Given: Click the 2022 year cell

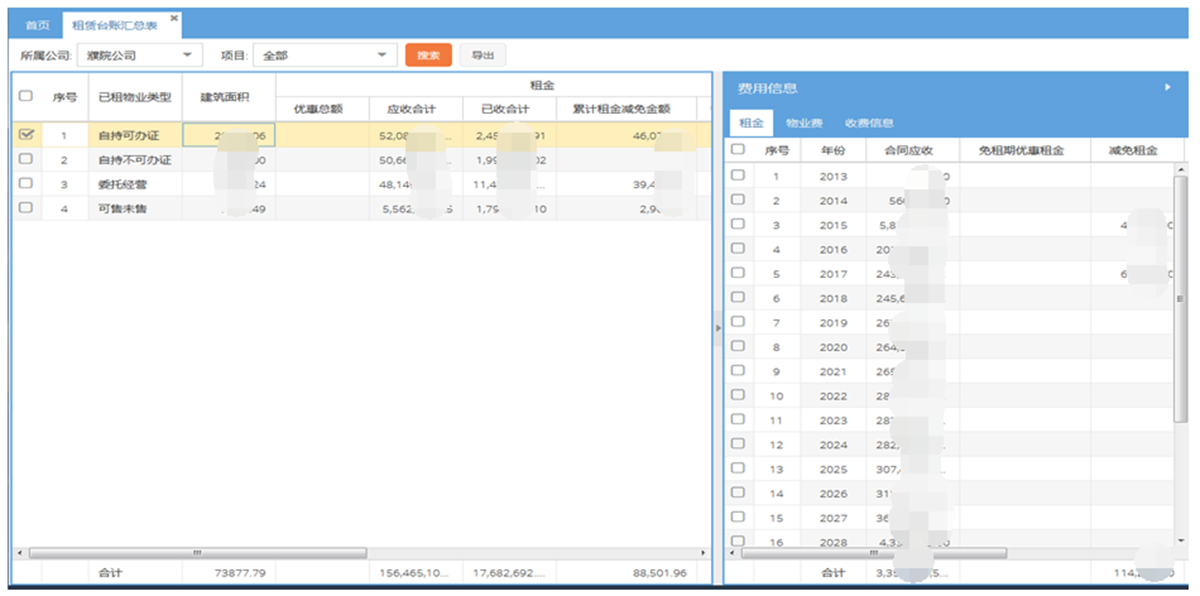Looking at the screenshot, I should [832, 396].
